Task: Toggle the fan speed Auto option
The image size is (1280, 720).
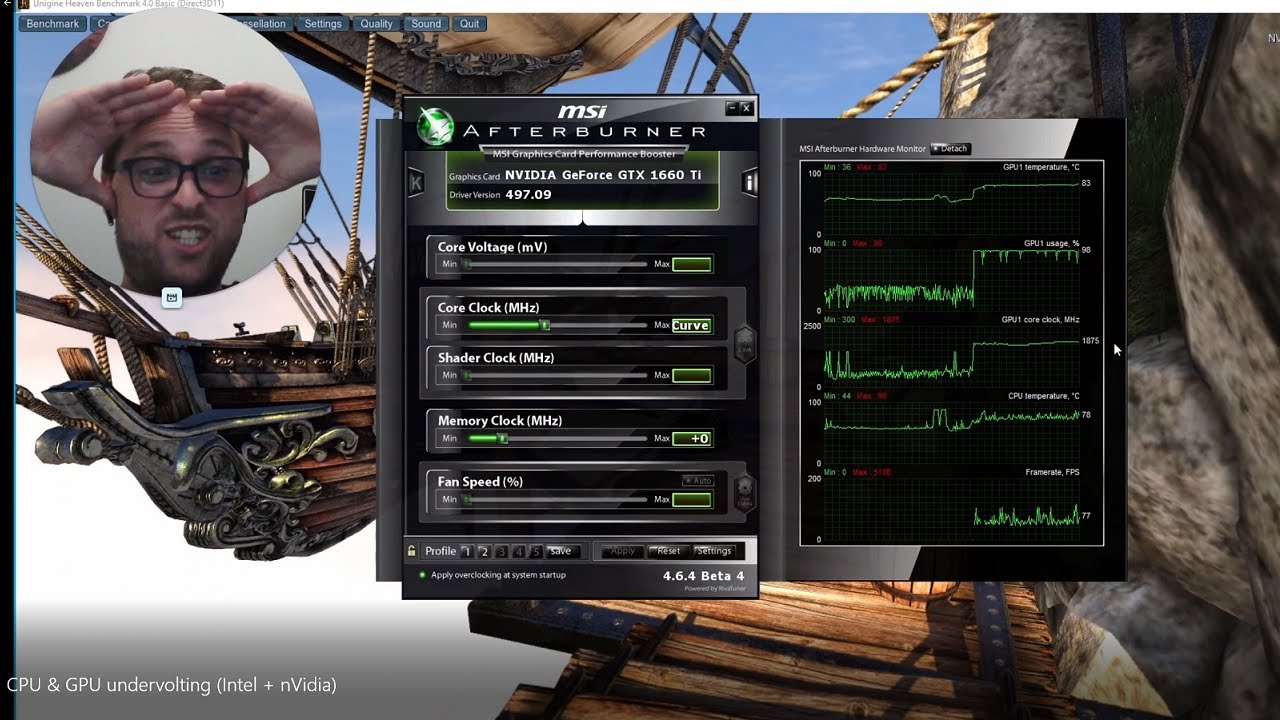Action: [698, 481]
